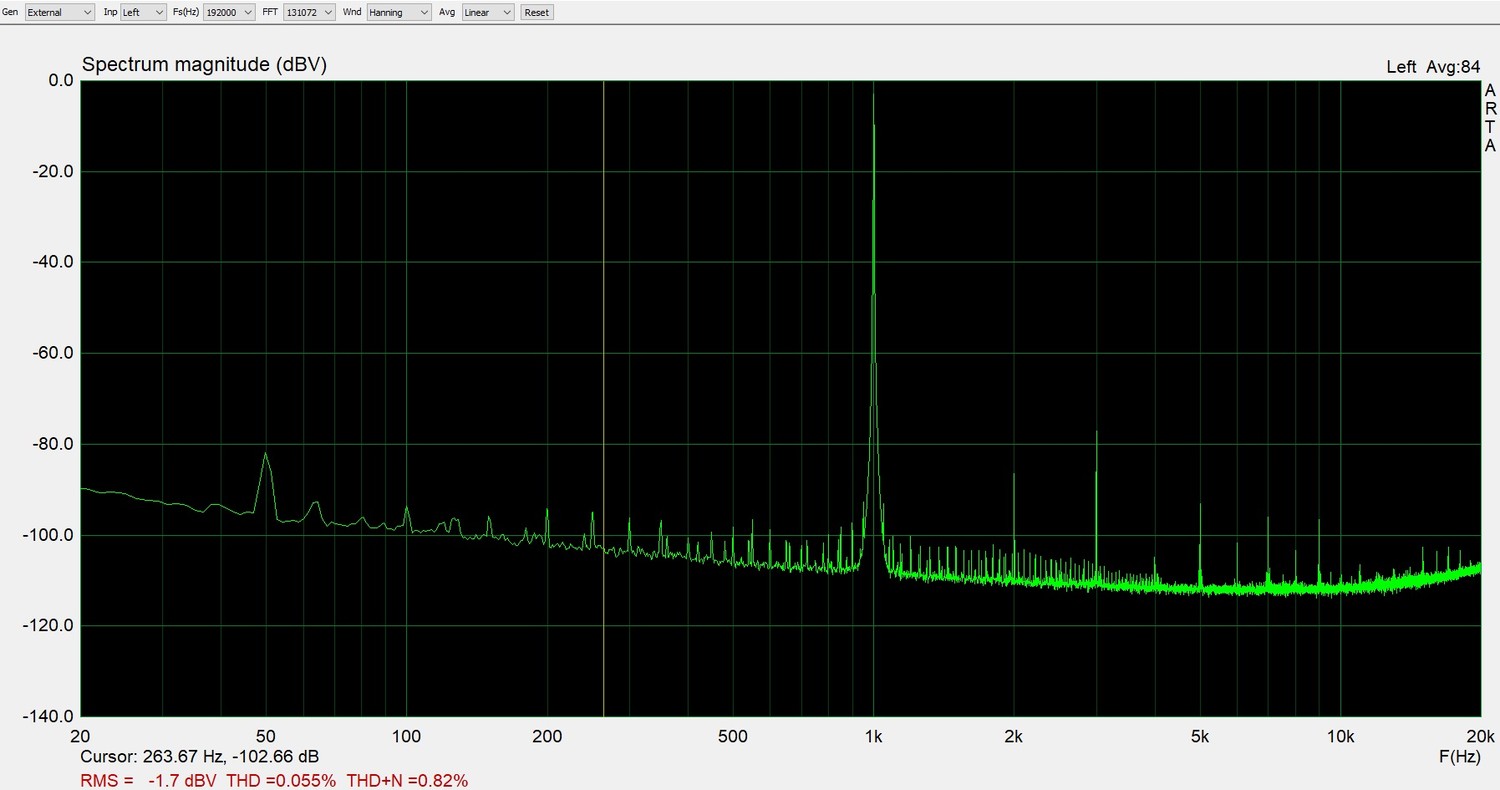This screenshot has height=790, width=1500.
Task: Click the 'Left Avg:84' status text
Action: coord(1433,67)
